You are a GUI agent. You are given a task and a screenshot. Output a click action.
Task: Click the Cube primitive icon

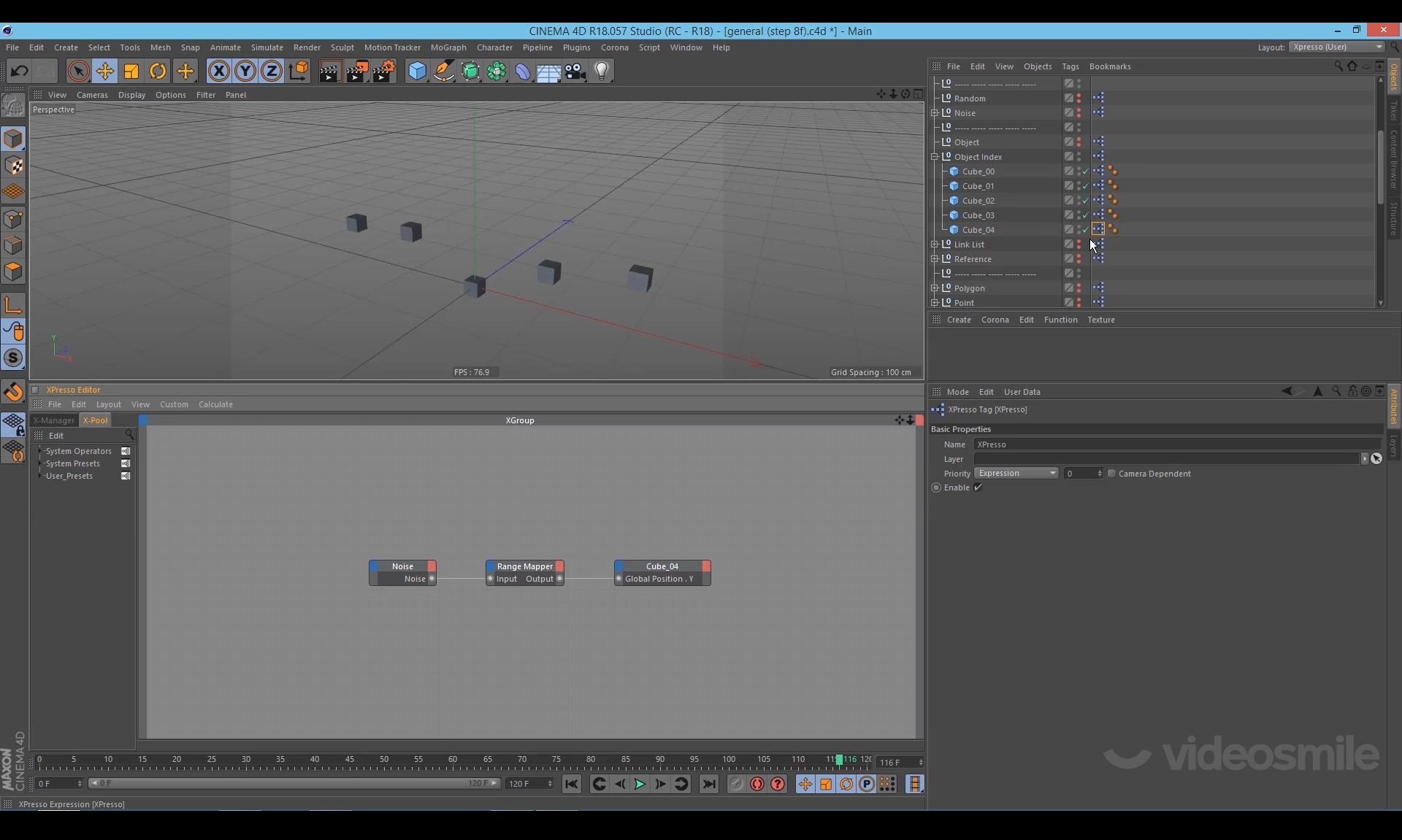(416, 71)
